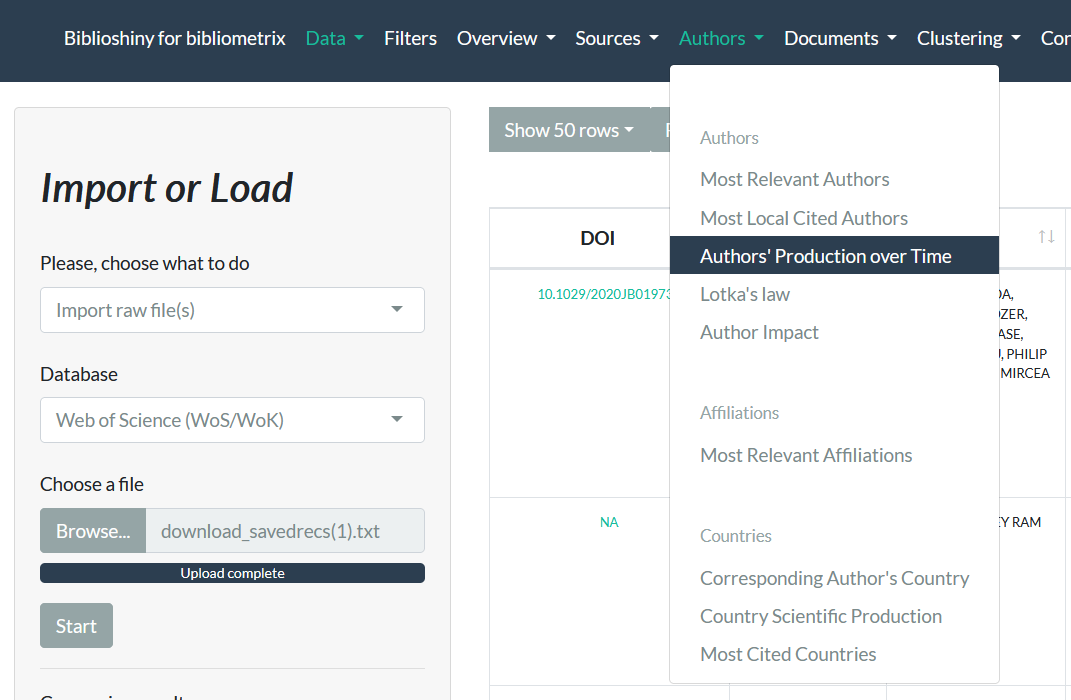Open Lotka's law analysis
This screenshot has width=1071, height=700.
pos(744,294)
